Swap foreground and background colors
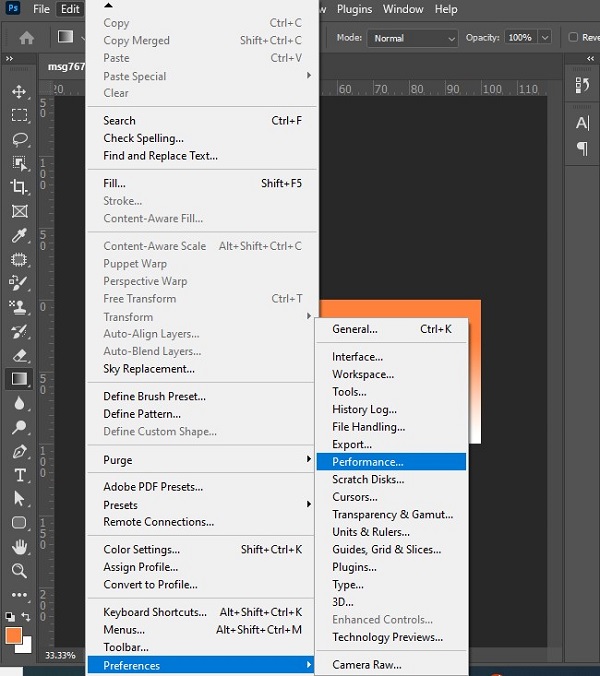Screen dimensions: 600x676 click(x=26, y=617)
